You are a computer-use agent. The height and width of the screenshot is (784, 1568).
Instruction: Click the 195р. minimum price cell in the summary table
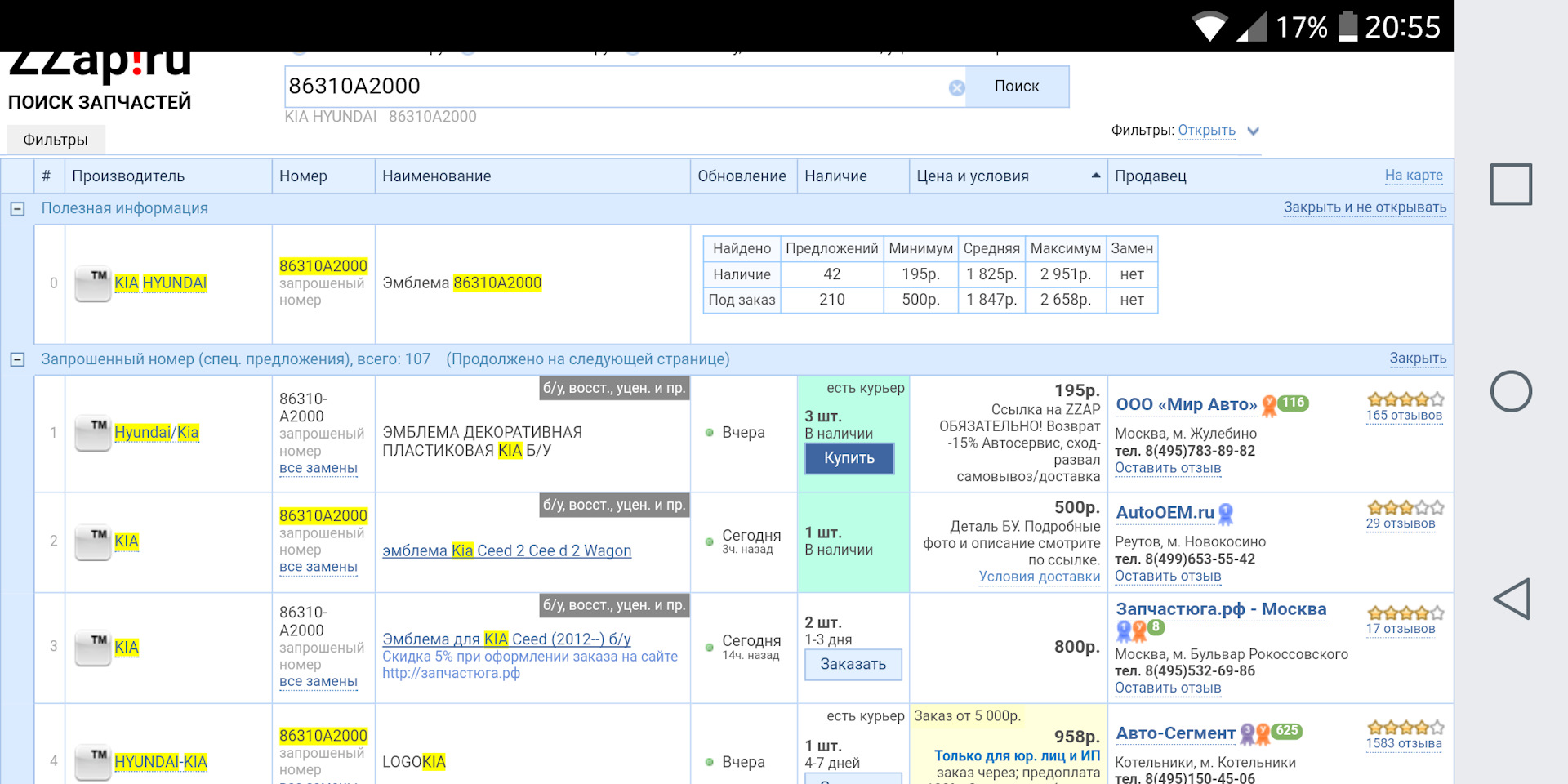[920, 274]
